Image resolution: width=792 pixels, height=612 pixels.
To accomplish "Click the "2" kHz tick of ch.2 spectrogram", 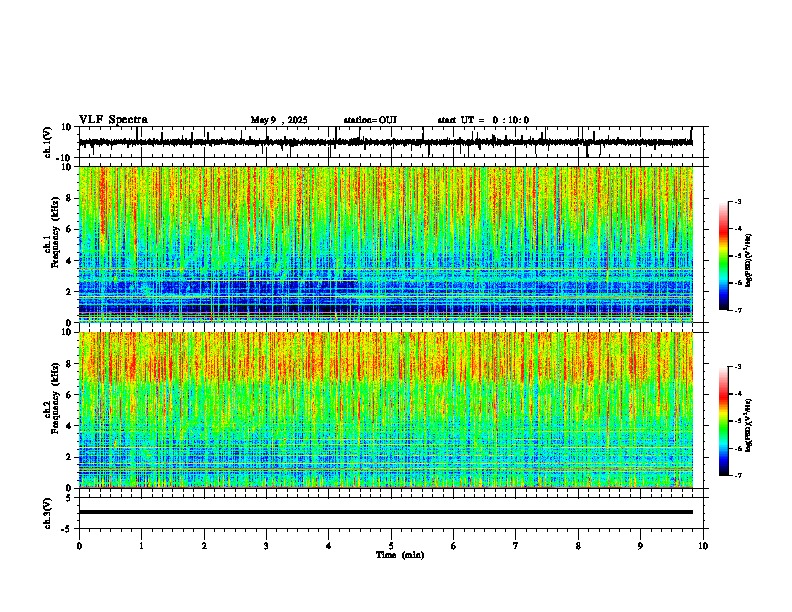I will tap(70, 457).
